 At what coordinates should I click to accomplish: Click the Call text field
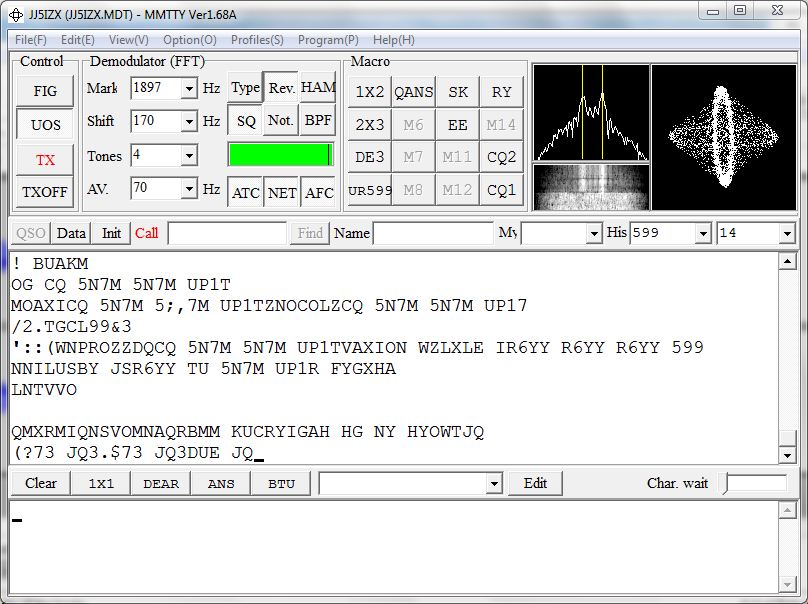pyautogui.click(x=227, y=233)
